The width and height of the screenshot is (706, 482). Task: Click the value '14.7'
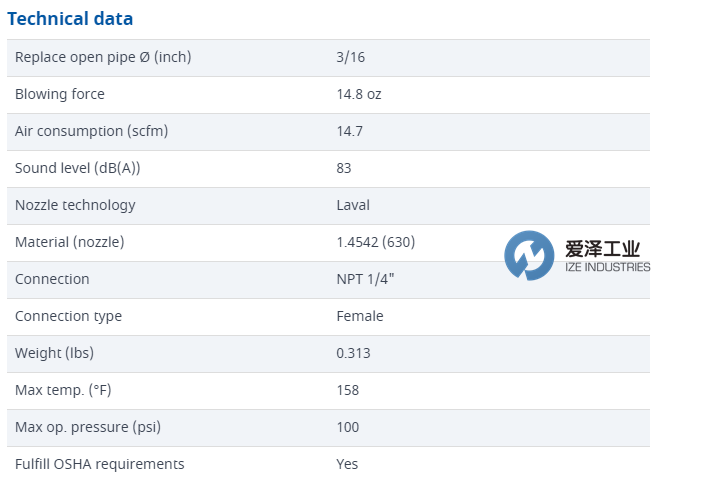point(349,131)
